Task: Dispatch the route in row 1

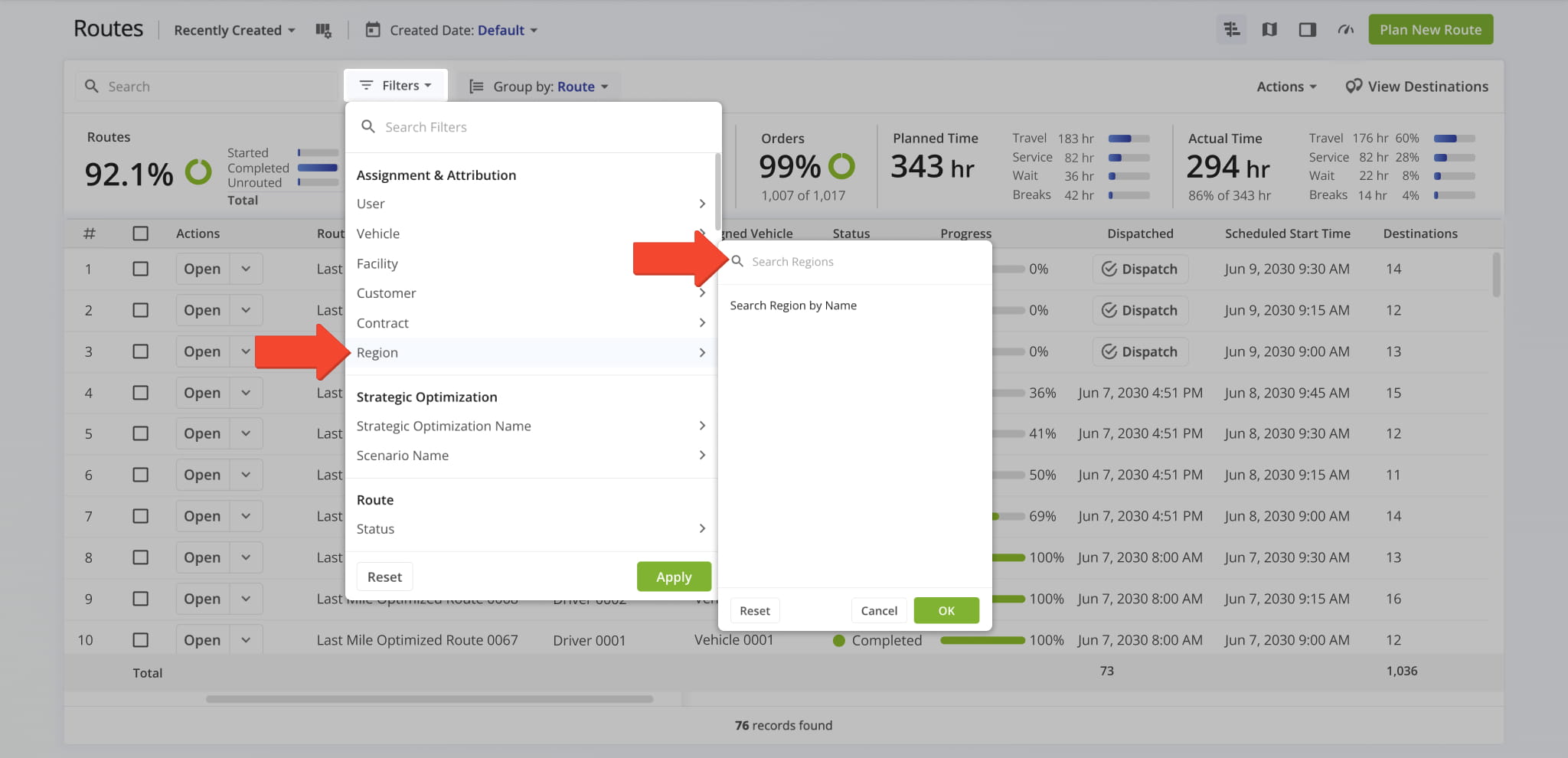Action: [x=1140, y=269]
